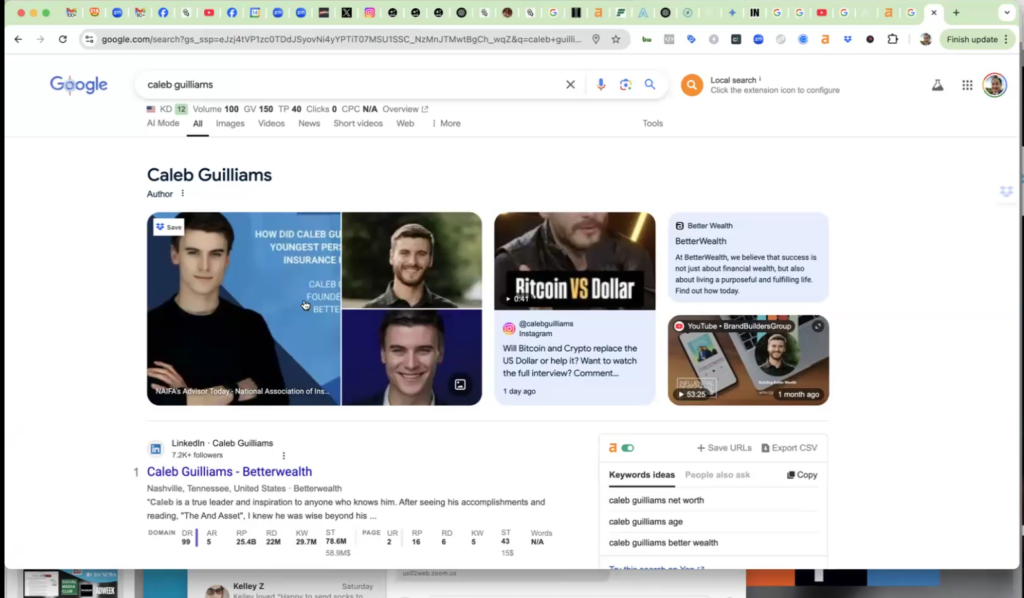The width and height of the screenshot is (1024, 598).
Task: Bookmark this page with the star icon
Action: click(616, 39)
